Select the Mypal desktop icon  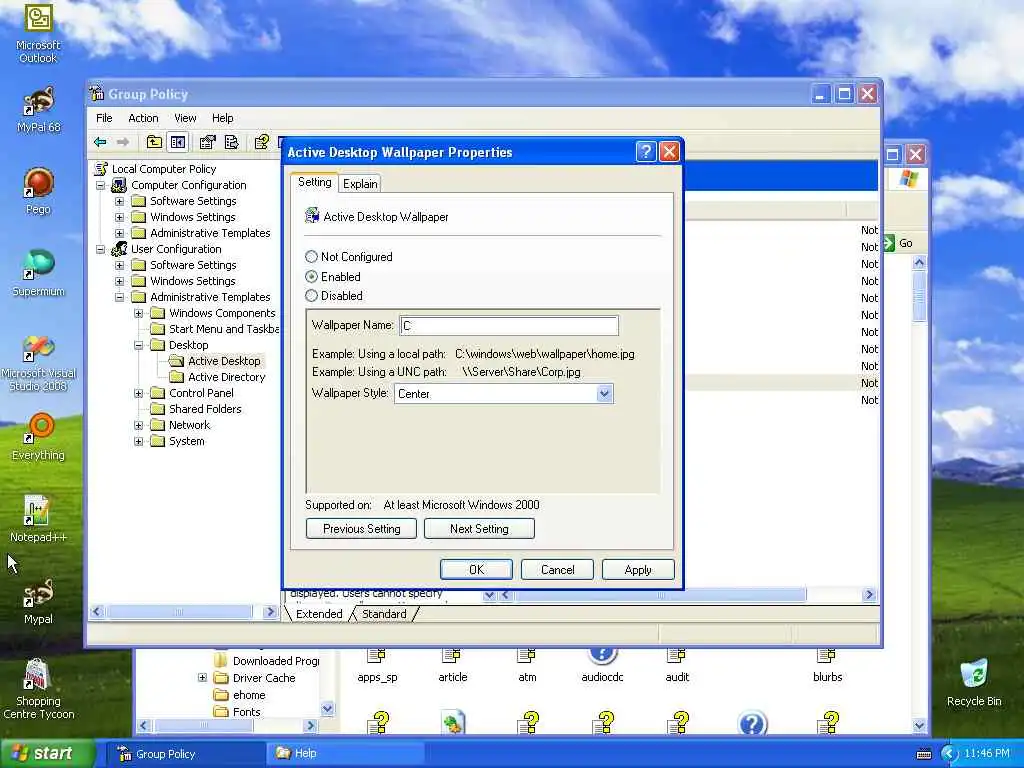(38, 601)
